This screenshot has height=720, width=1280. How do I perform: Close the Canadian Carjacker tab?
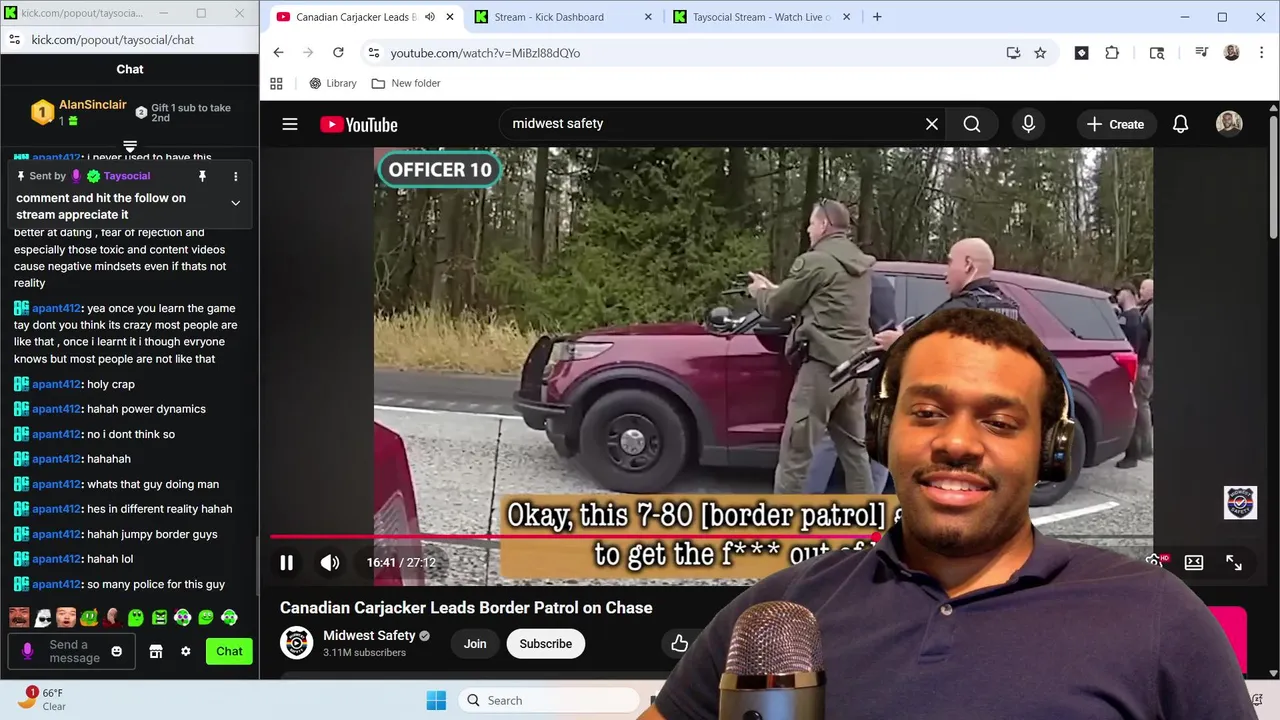tap(450, 17)
